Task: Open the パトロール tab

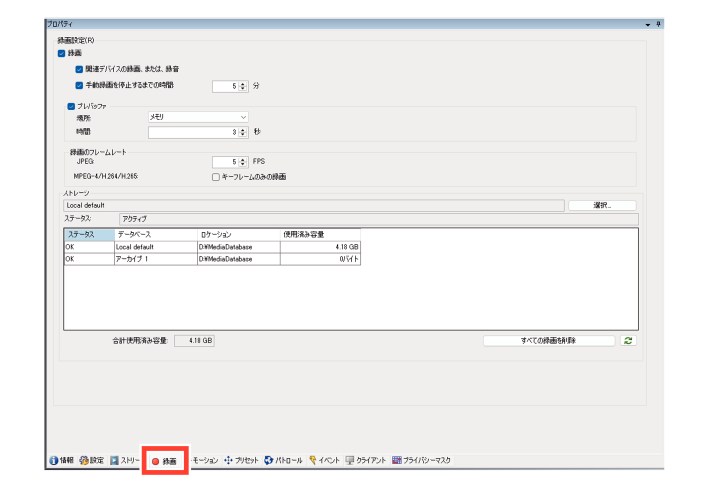Action: [x=283, y=460]
